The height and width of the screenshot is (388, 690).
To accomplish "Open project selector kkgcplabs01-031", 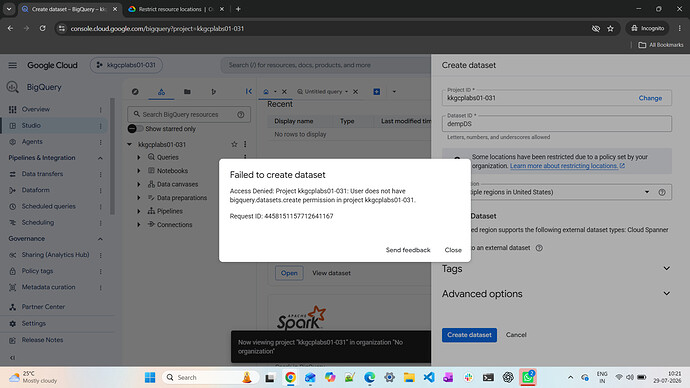I will click(126, 65).
